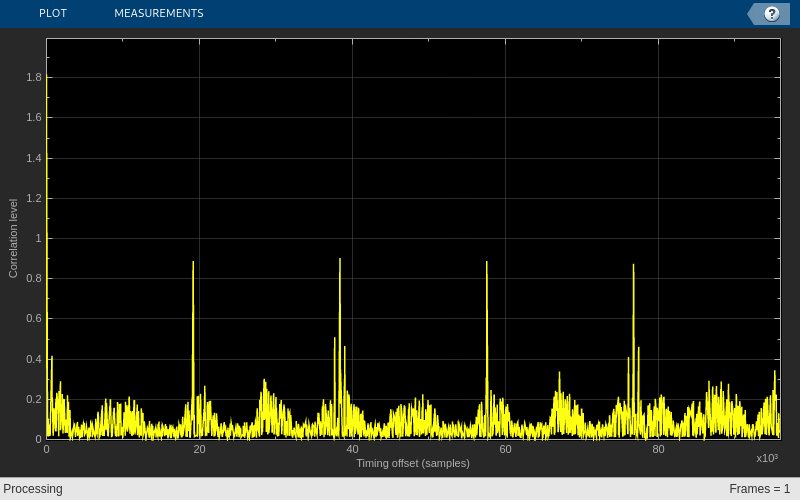Open the help question mark icon
Screen dimensions: 800x500
(771, 14)
